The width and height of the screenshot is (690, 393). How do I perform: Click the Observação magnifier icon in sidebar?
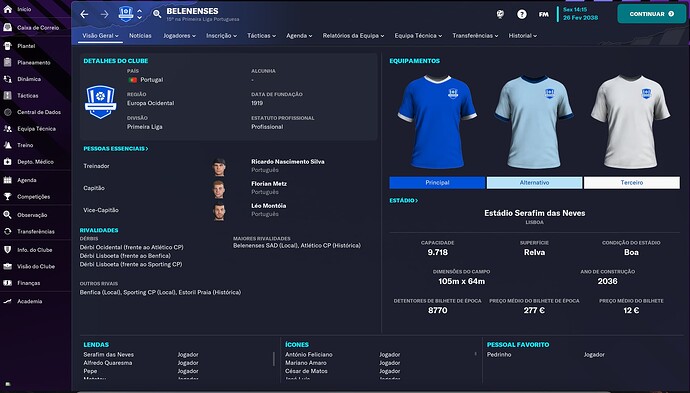[7, 215]
